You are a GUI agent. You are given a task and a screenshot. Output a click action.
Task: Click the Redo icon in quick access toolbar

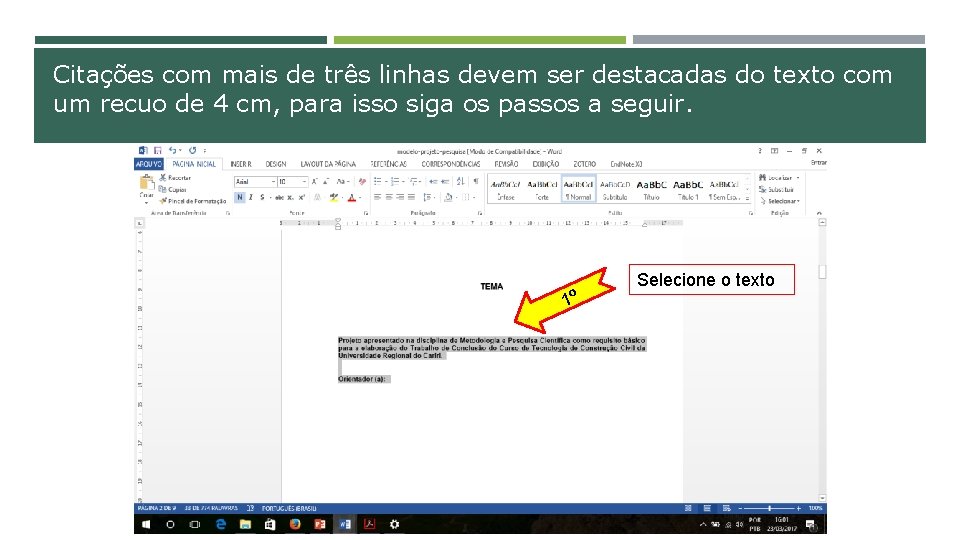point(192,151)
